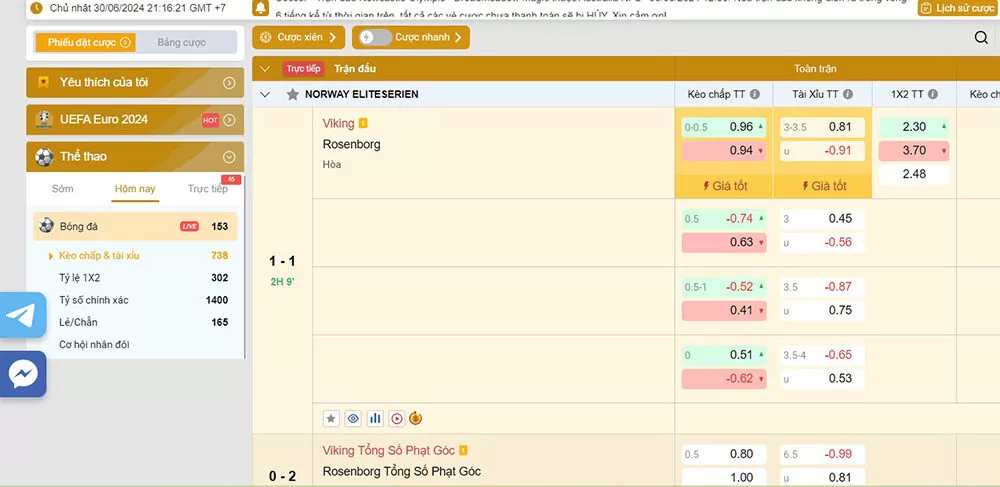
Task: Add Viking match to favorites star
Action: tap(331, 418)
